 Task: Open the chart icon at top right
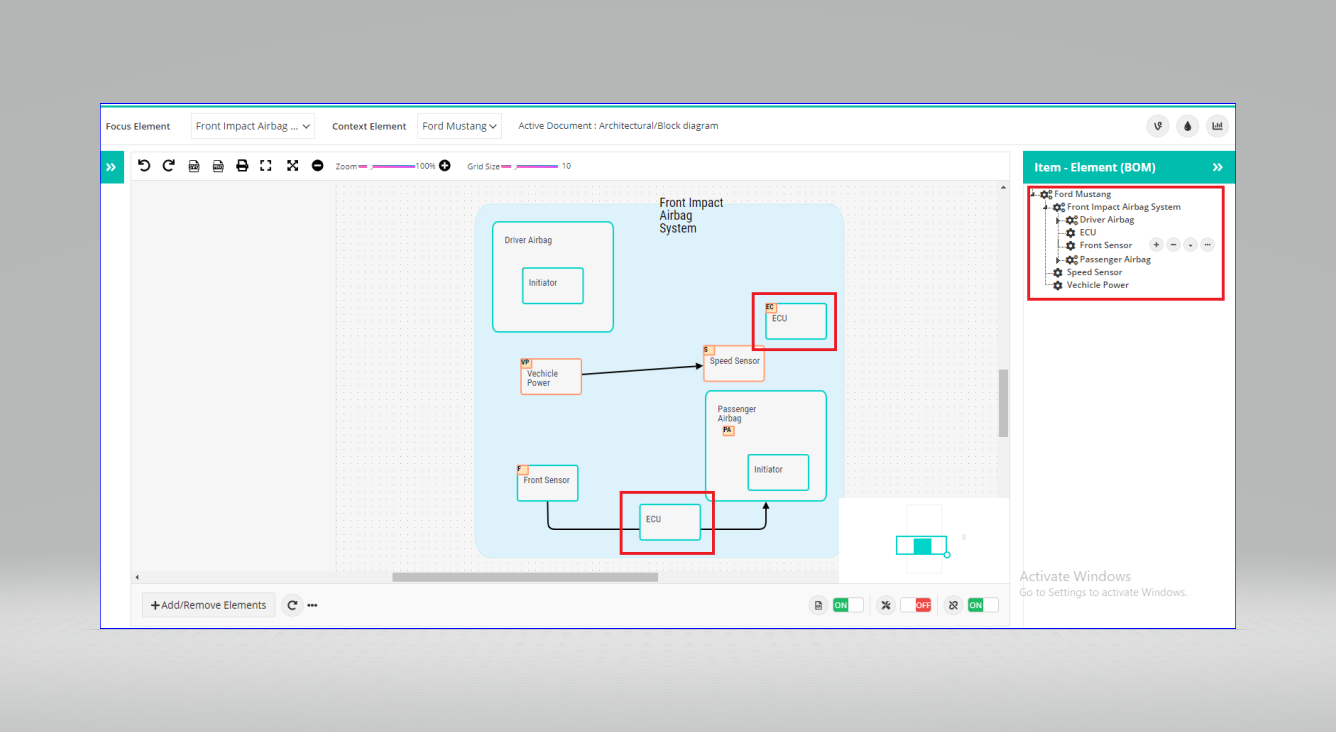pyautogui.click(x=1217, y=126)
